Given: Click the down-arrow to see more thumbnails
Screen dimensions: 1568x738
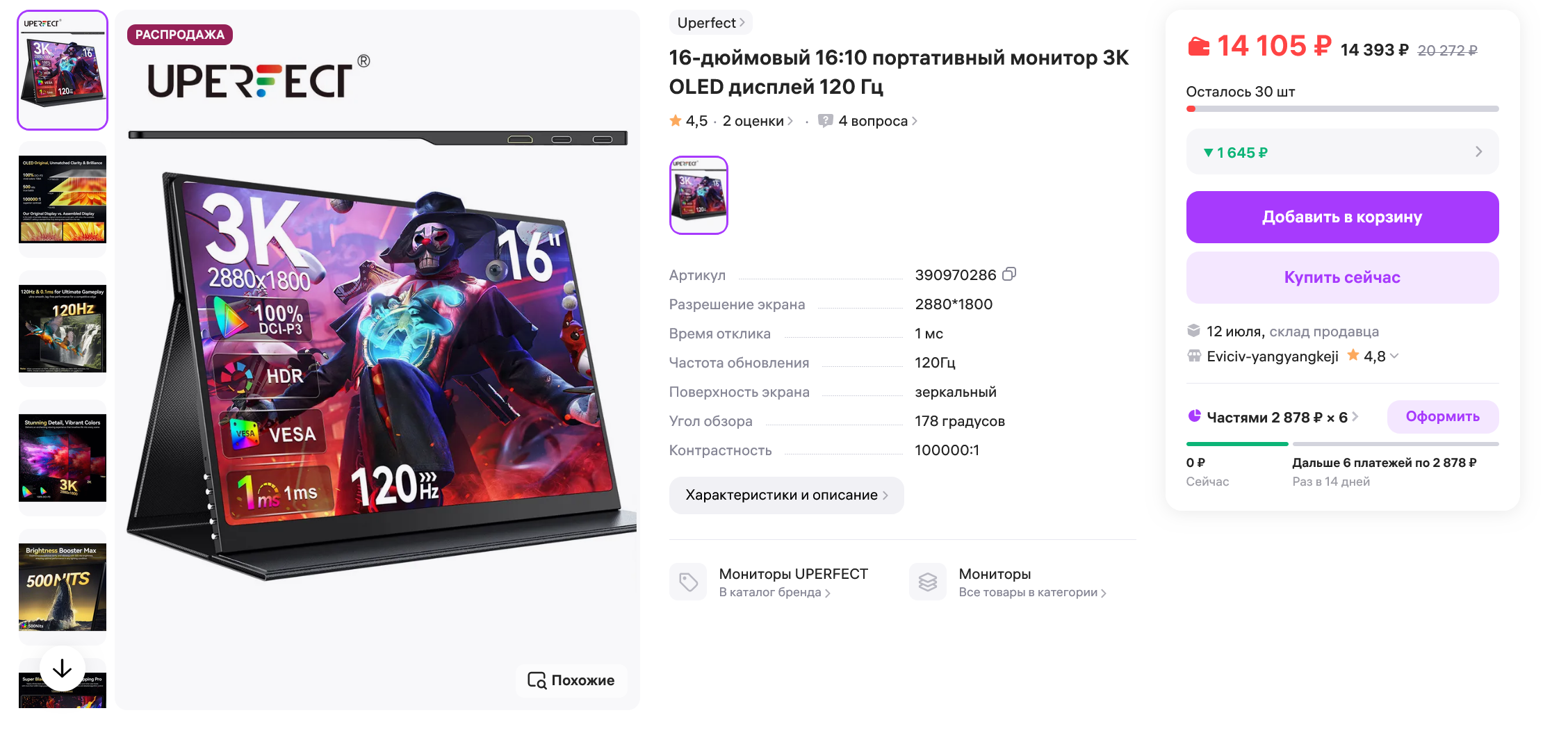Looking at the screenshot, I should 63,669.
